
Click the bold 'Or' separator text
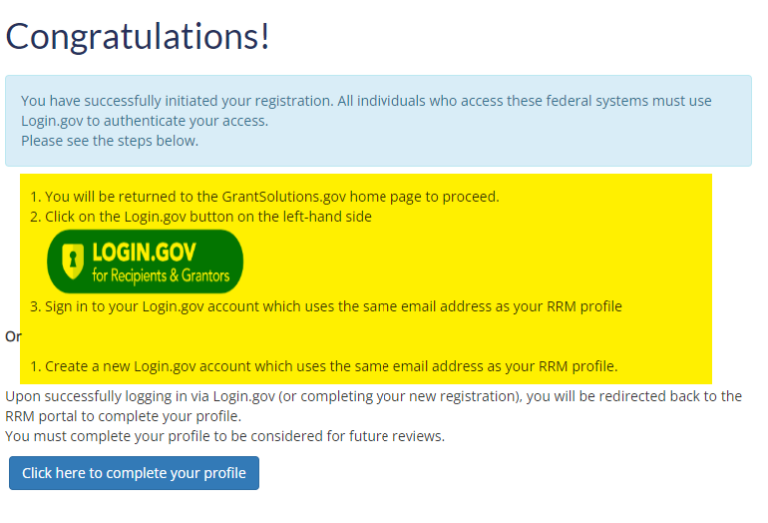[x=13, y=336]
